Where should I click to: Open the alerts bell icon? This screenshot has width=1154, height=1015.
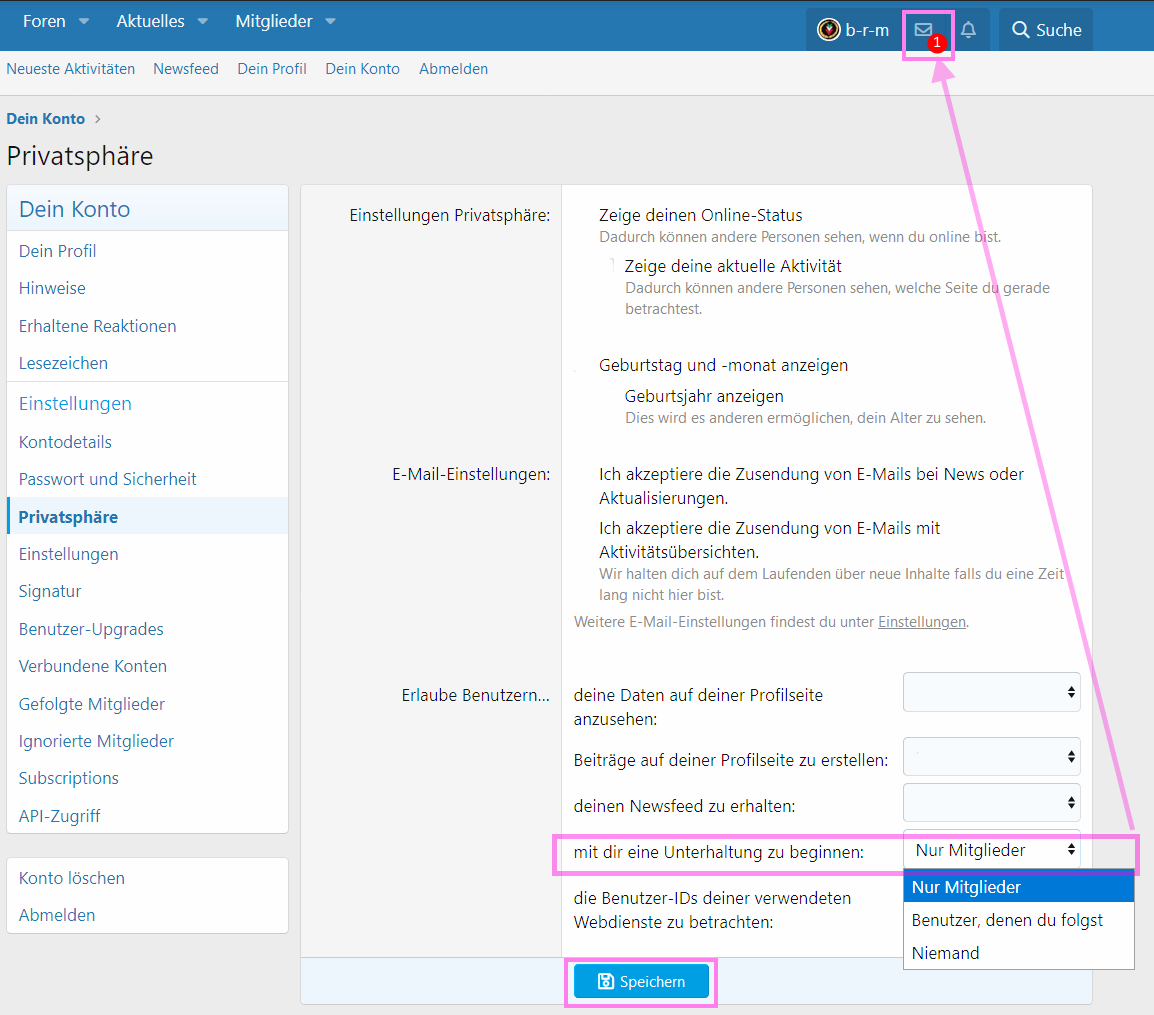[968, 30]
